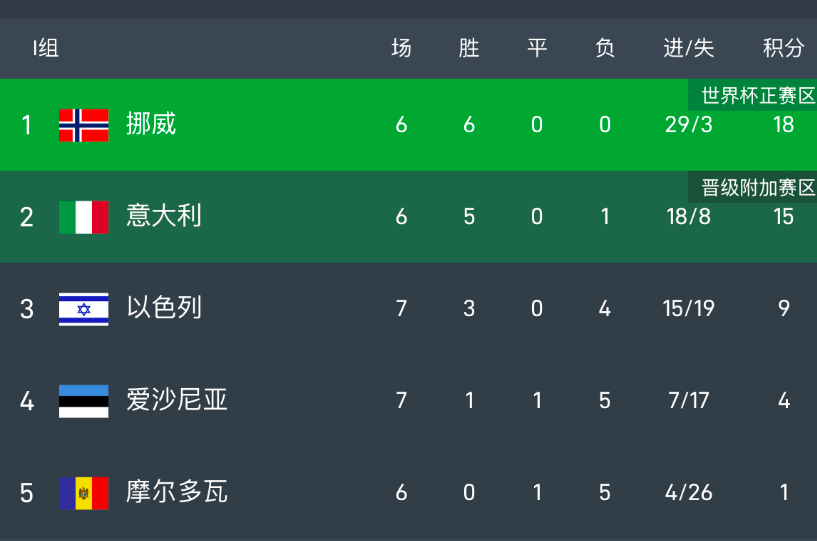Open the 挪威 team link
The height and width of the screenshot is (541, 817).
[151, 124]
